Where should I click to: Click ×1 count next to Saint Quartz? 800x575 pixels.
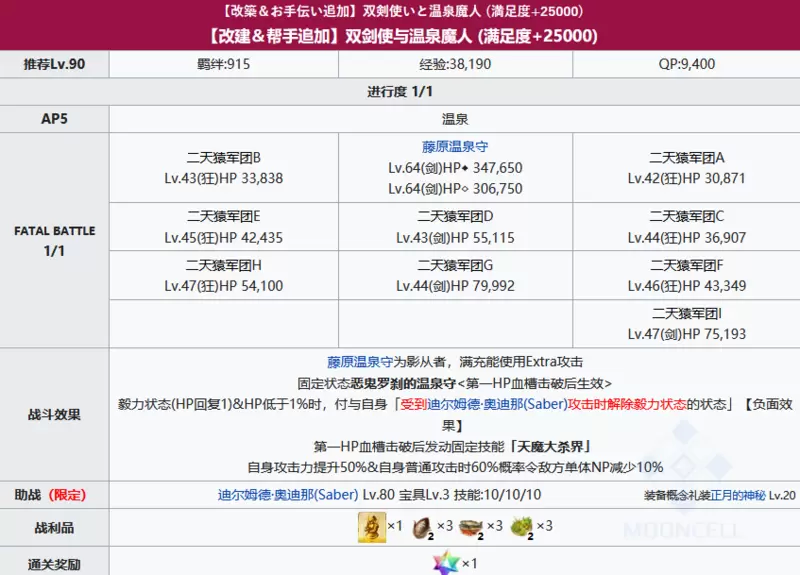point(469,563)
